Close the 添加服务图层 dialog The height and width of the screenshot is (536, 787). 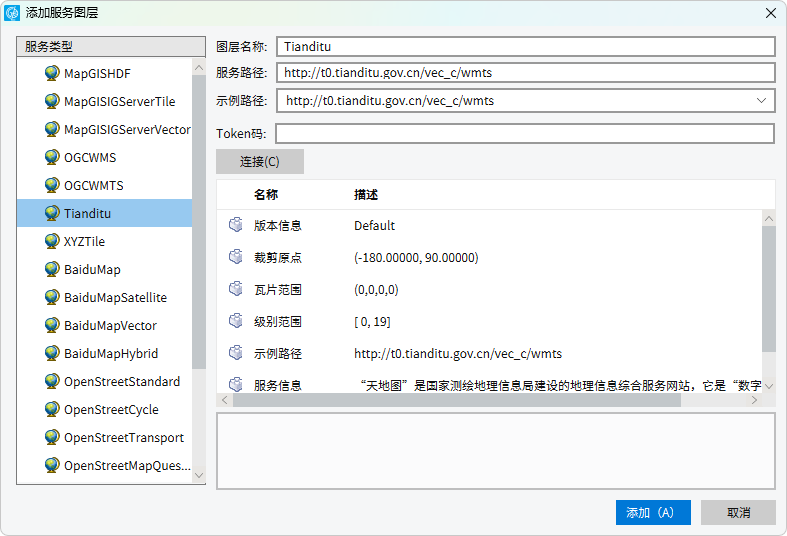pos(771,13)
